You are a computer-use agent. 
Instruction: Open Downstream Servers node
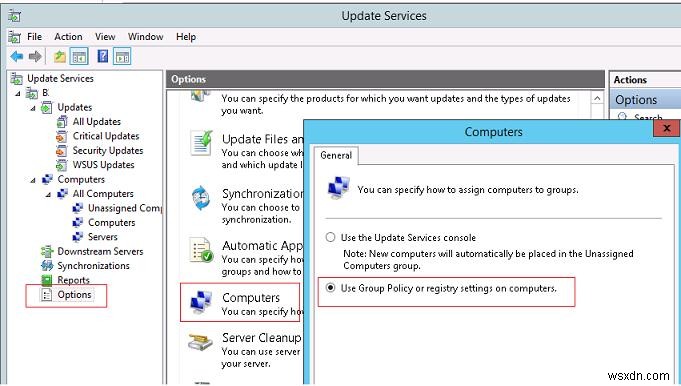[x=100, y=251]
